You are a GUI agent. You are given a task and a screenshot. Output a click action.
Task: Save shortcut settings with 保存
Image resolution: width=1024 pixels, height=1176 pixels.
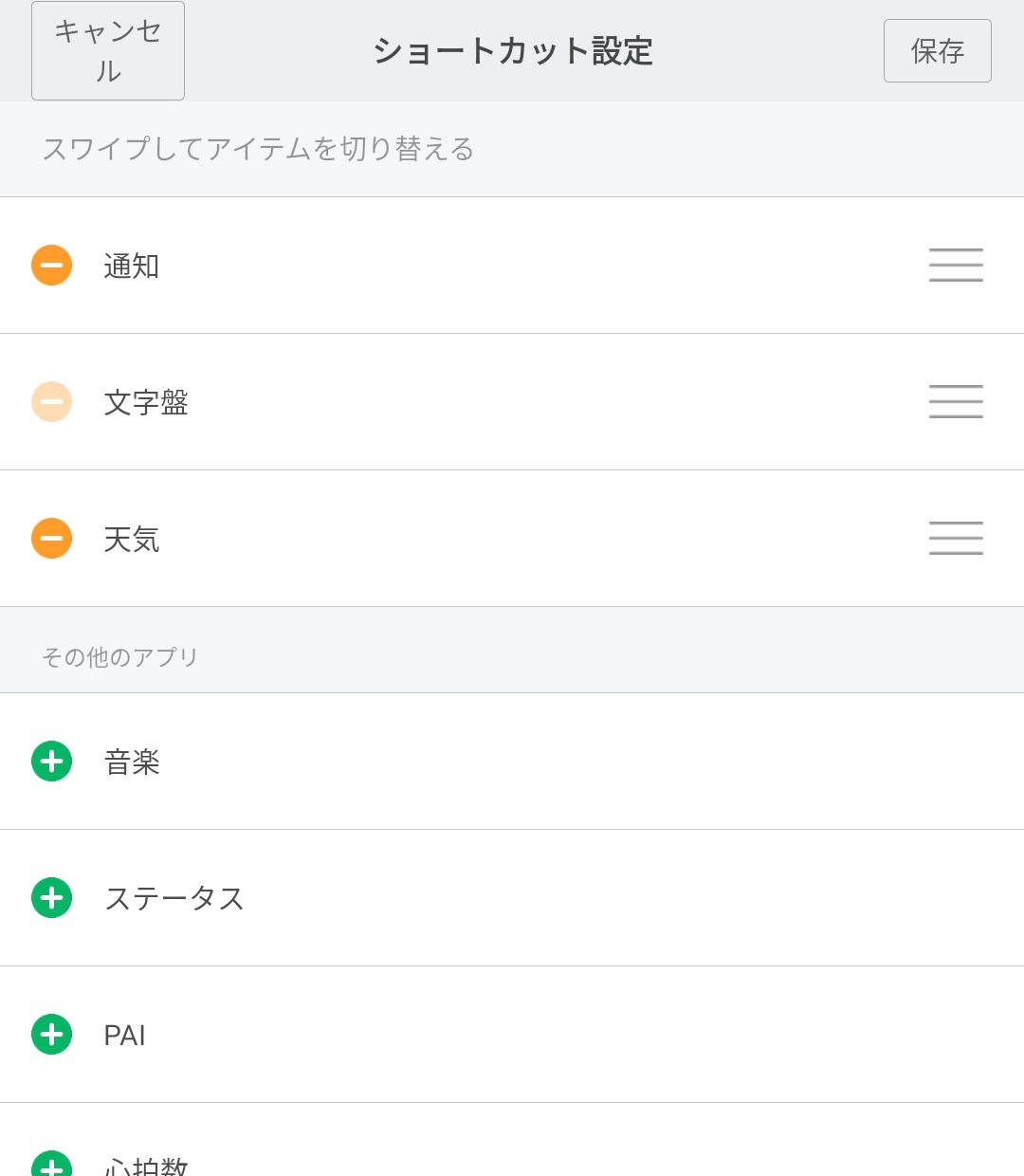(938, 51)
